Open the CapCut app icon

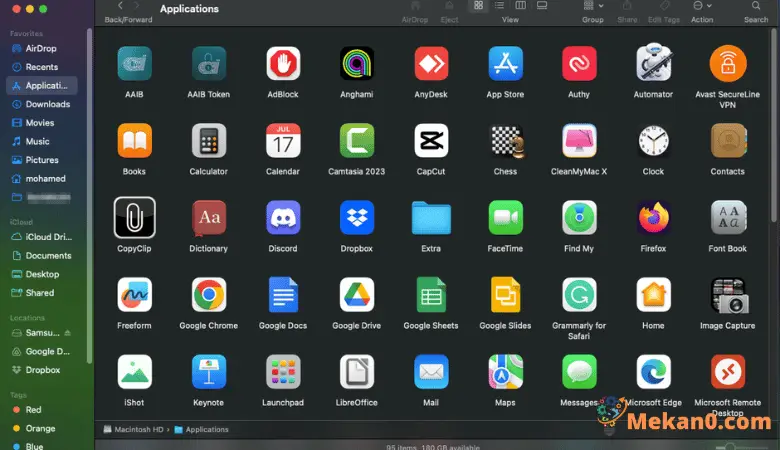tap(431, 141)
